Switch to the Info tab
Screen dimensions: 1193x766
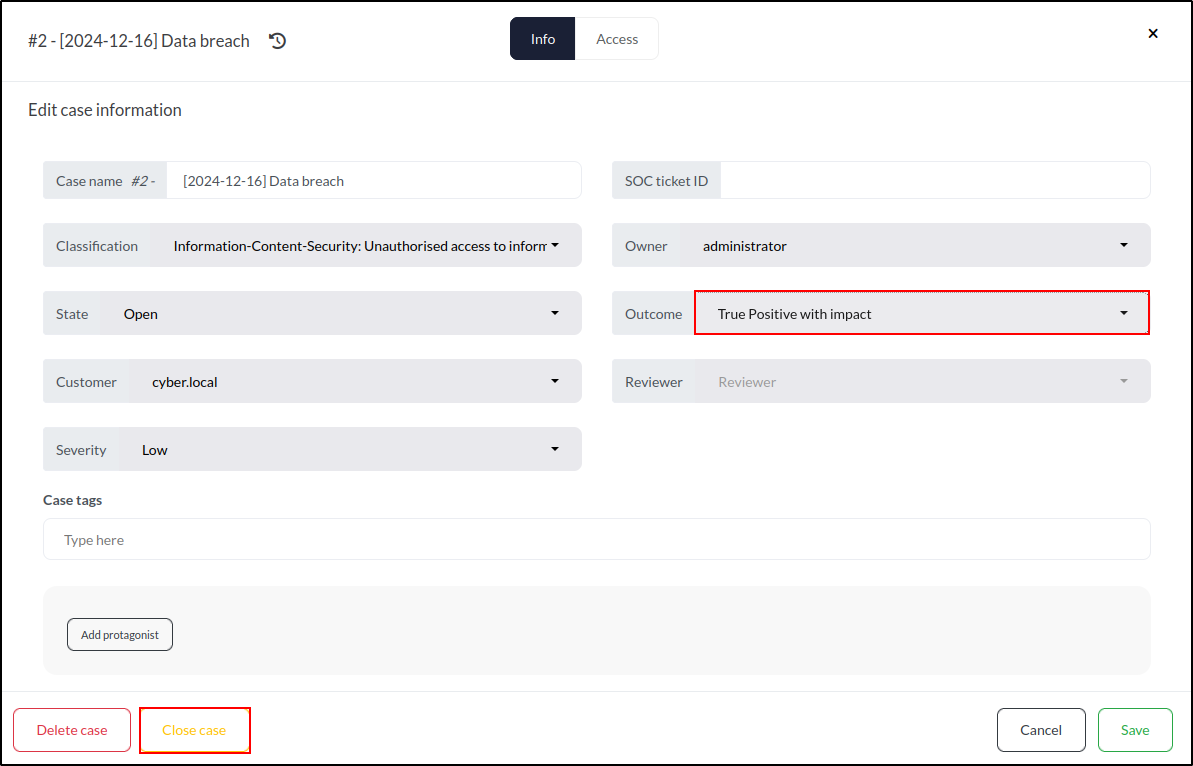(x=542, y=39)
